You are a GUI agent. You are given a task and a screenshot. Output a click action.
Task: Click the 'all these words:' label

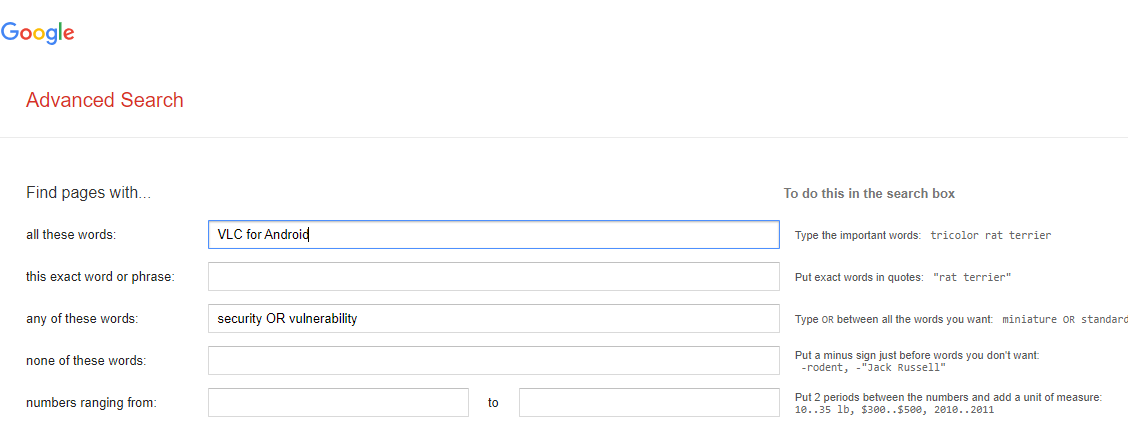click(x=71, y=235)
